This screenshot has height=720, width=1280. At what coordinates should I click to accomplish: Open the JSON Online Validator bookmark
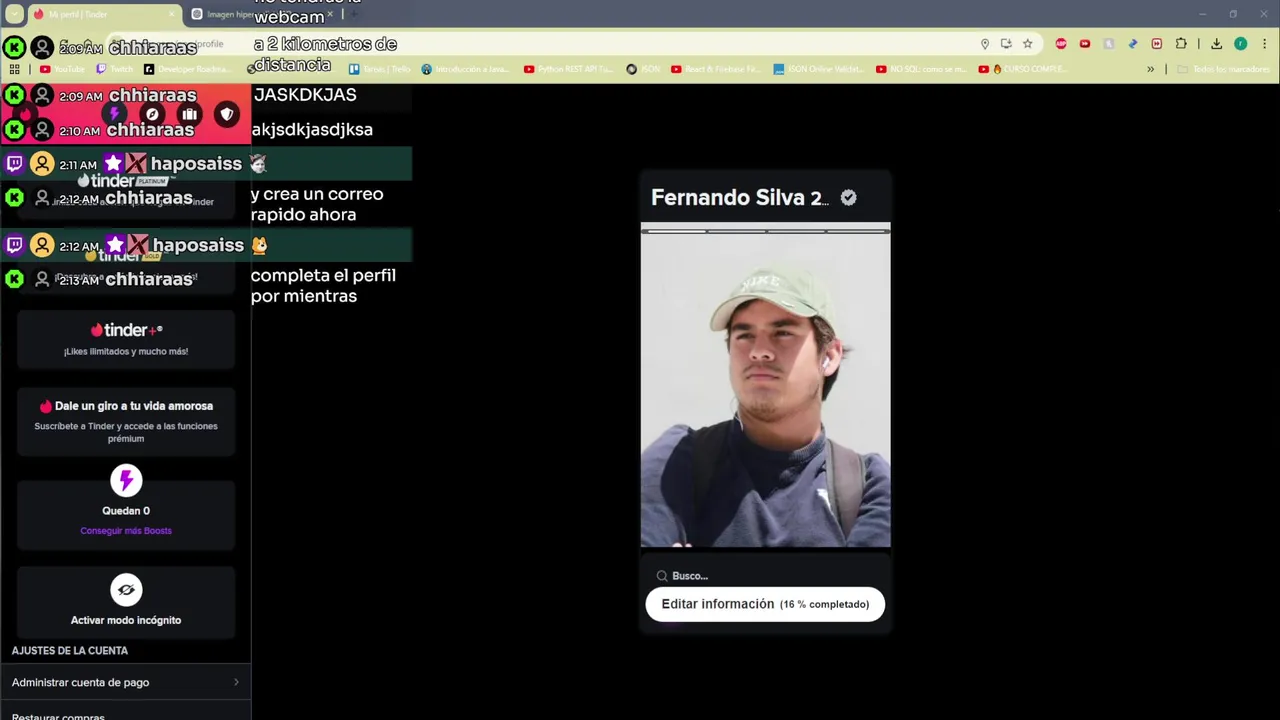tap(819, 69)
